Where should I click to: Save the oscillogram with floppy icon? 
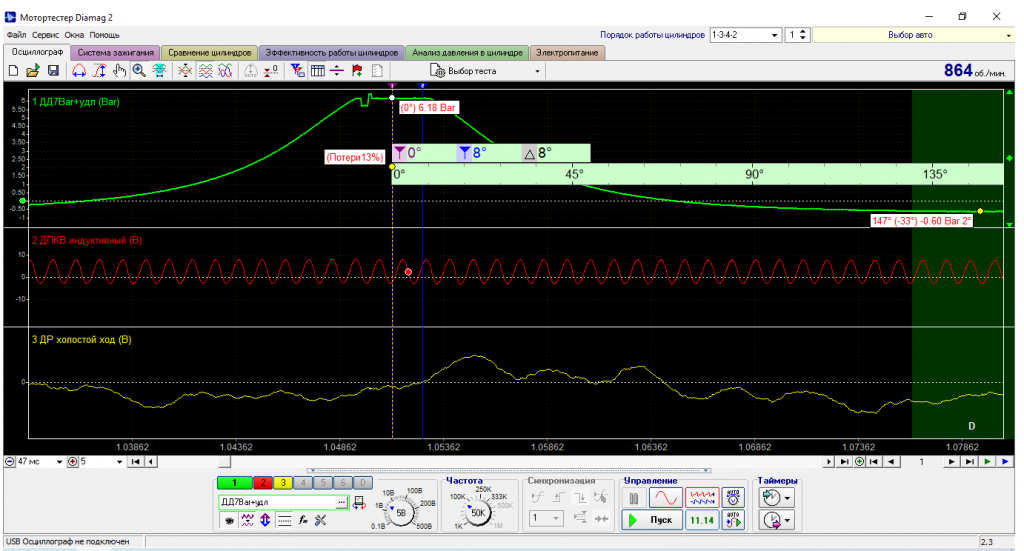point(53,71)
